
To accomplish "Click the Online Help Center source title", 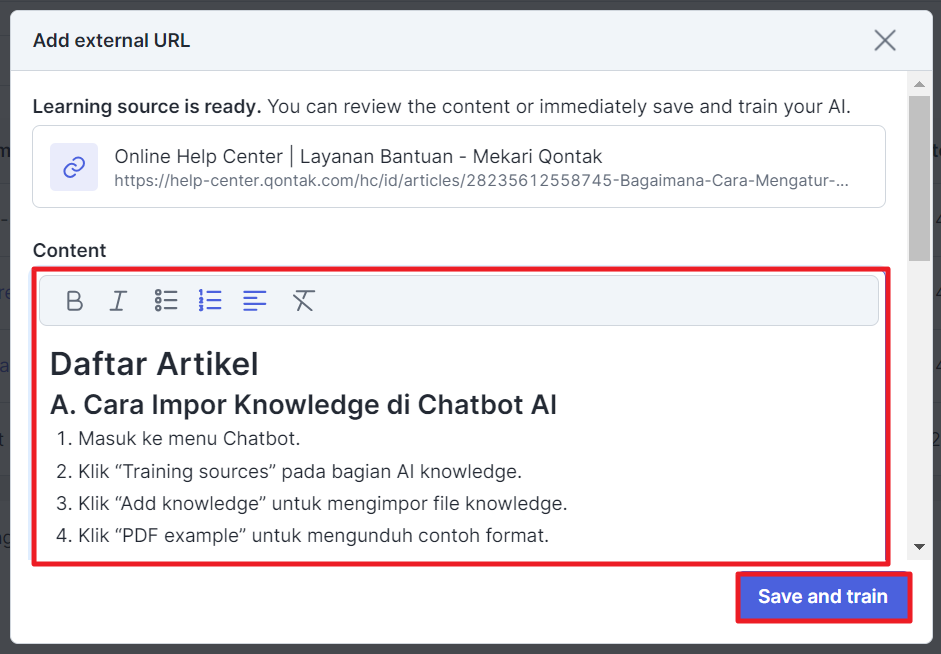I will coord(358,156).
